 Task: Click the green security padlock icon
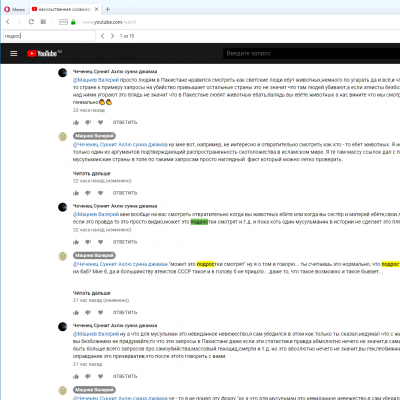[73, 22]
